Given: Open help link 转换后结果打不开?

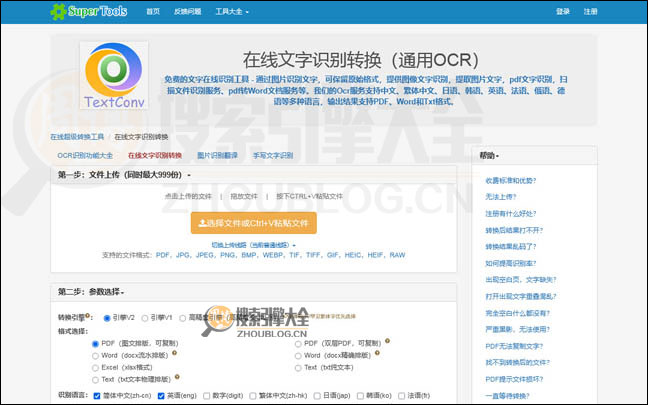Looking at the screenshot, I should coord(514,230).
